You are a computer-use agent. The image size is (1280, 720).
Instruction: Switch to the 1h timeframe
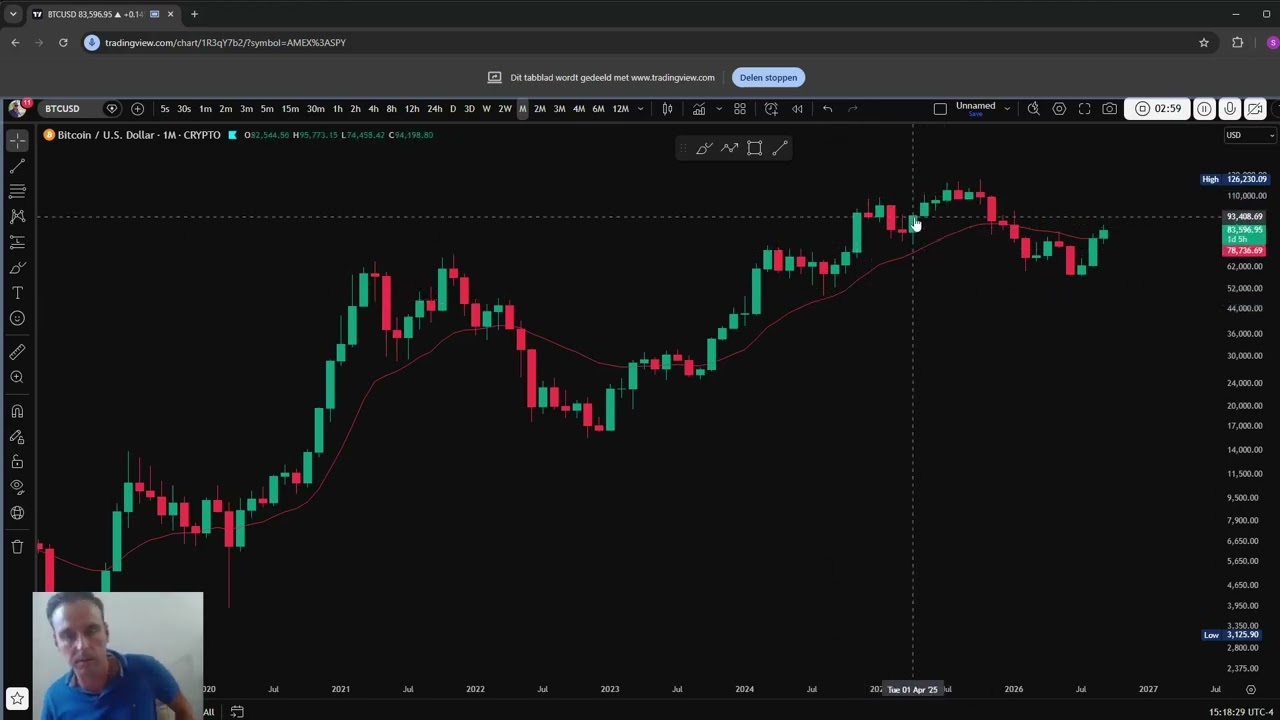(337, 109)
